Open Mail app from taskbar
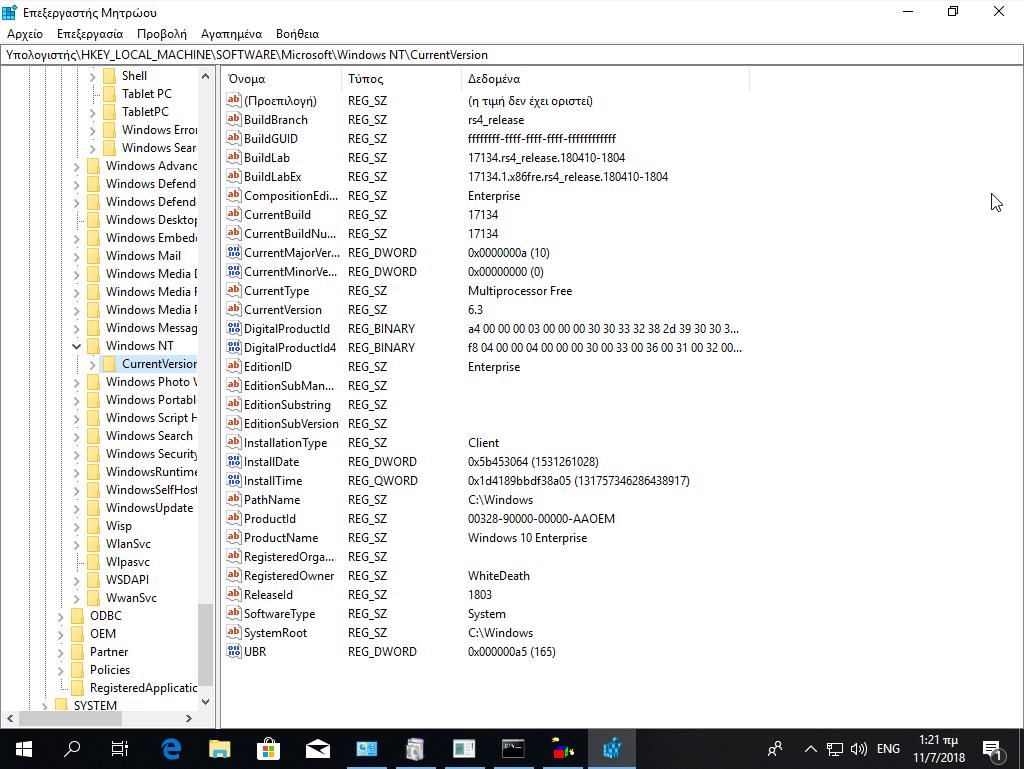Screen dimensions: 1024x769 317,749
